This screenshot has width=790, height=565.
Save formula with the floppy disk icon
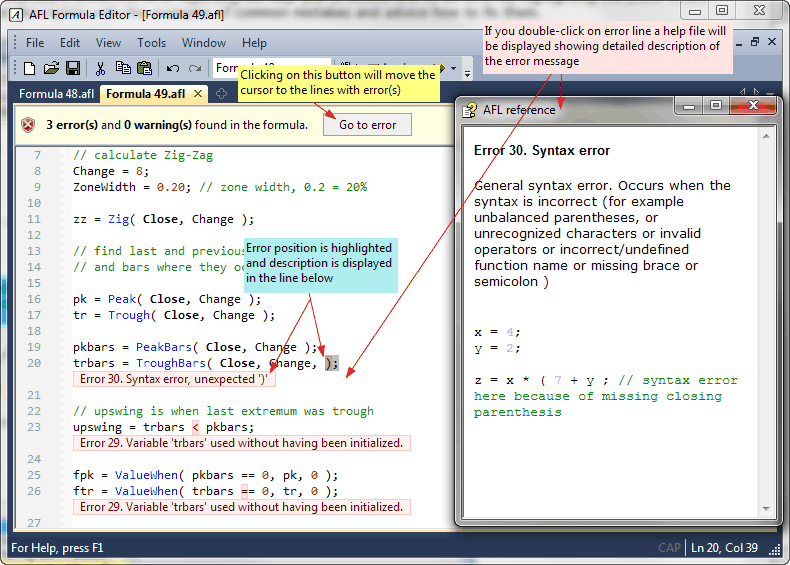(x=72, y=68)
